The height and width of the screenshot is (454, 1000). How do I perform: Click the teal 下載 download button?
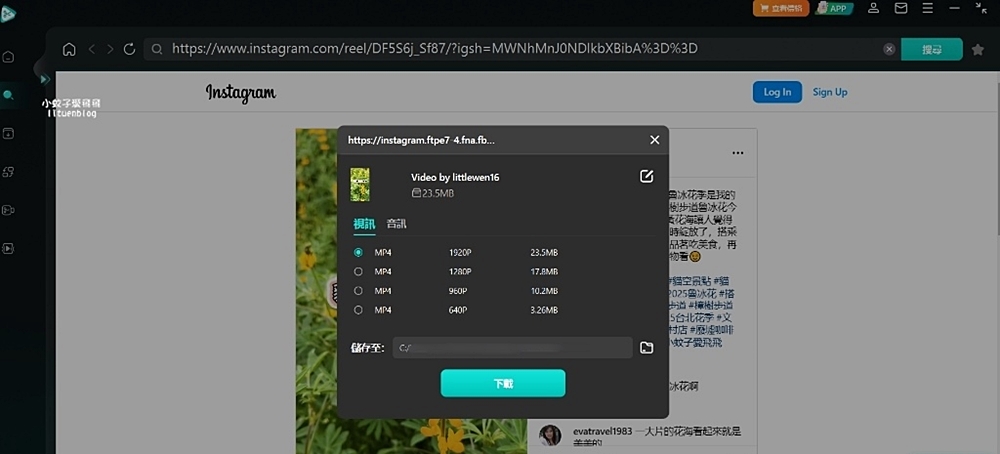pyautogui.click(x=503, y=383)
